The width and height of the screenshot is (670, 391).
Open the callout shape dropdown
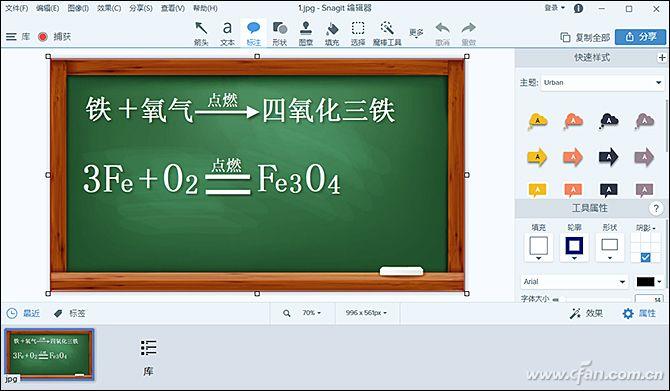click(609, 247)
